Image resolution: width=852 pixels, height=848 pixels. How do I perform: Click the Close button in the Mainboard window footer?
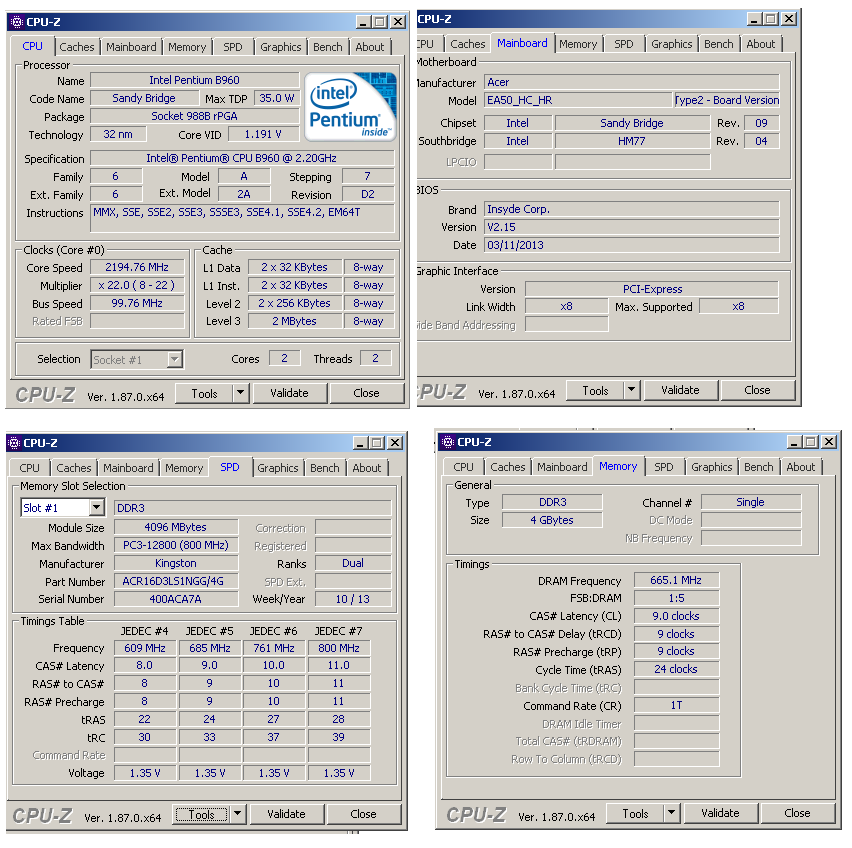point(757,390)
